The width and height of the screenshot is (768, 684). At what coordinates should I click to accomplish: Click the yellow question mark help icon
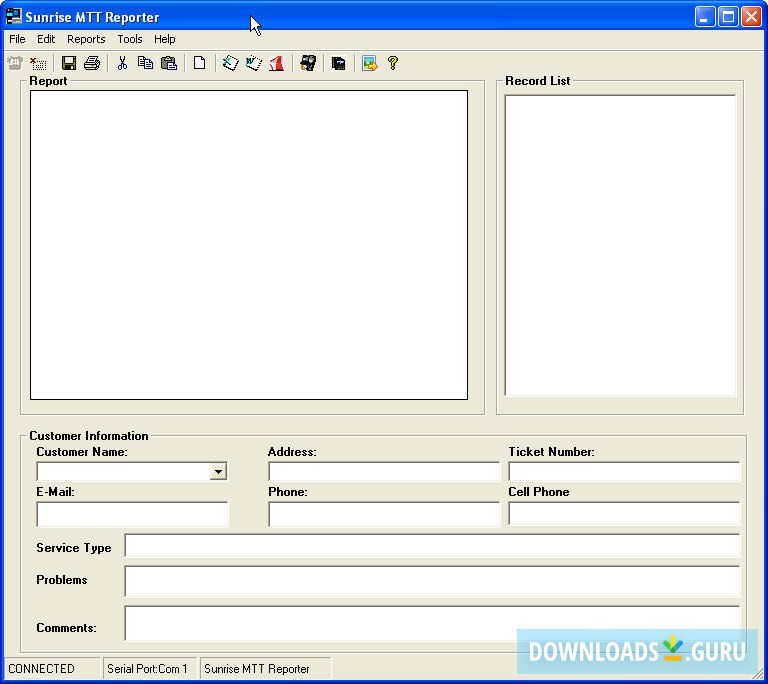point(393,63)
